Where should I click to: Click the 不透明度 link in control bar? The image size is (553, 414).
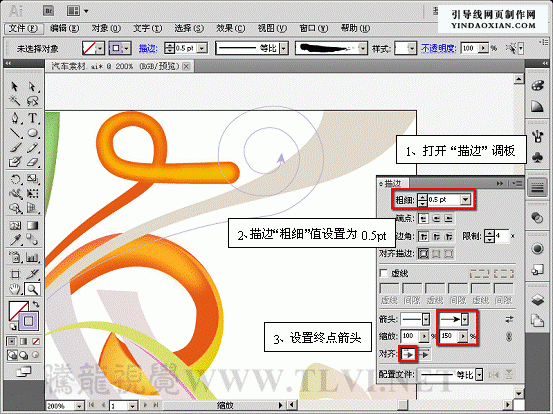(x=439, y=48)
